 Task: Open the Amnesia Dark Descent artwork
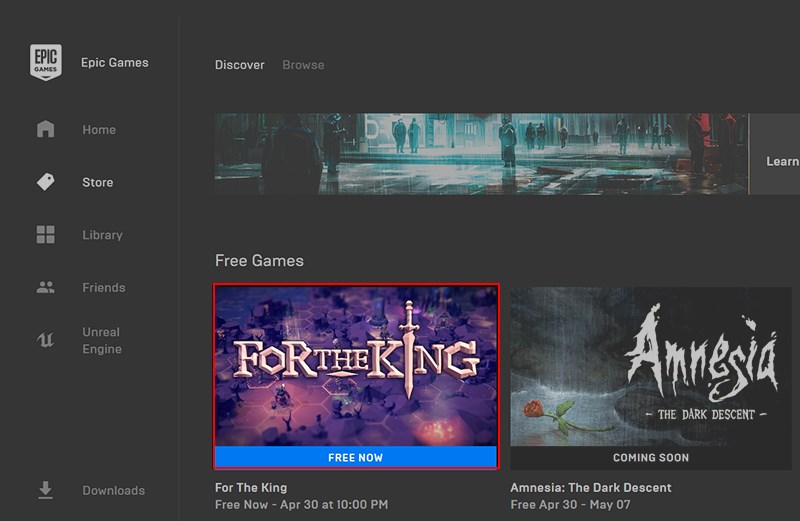(x=651, y=366)
